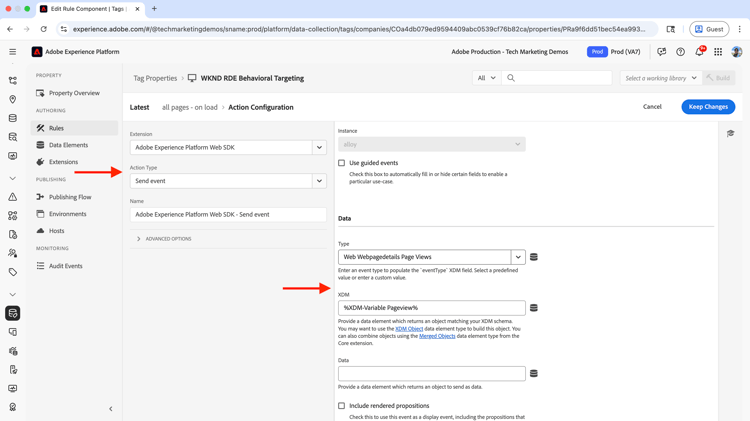This screenshot has width=750, height=421.
Task: Open the XDM Object link
Action: 409,329
